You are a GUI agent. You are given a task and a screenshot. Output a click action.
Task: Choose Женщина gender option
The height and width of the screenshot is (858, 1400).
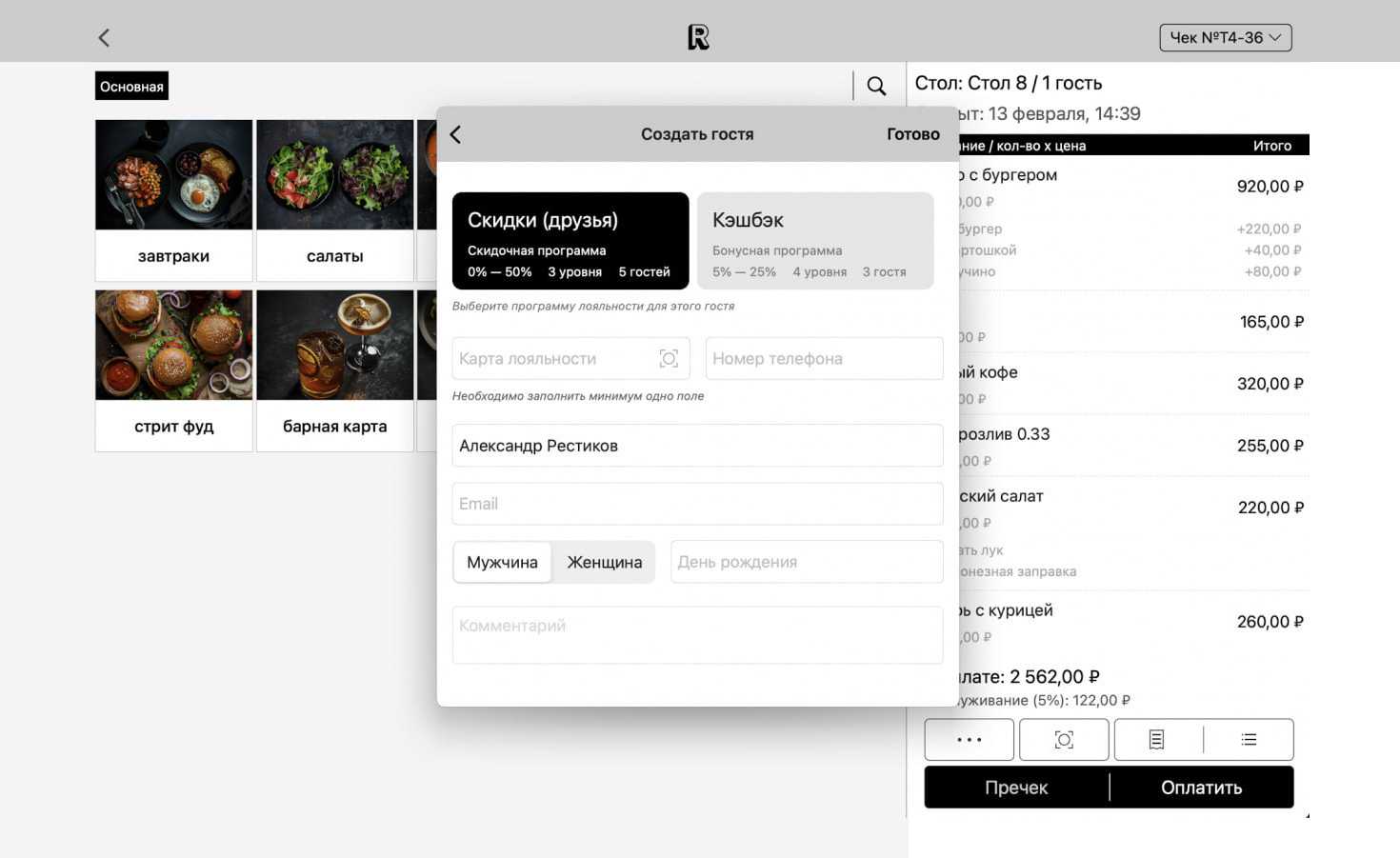605,562
